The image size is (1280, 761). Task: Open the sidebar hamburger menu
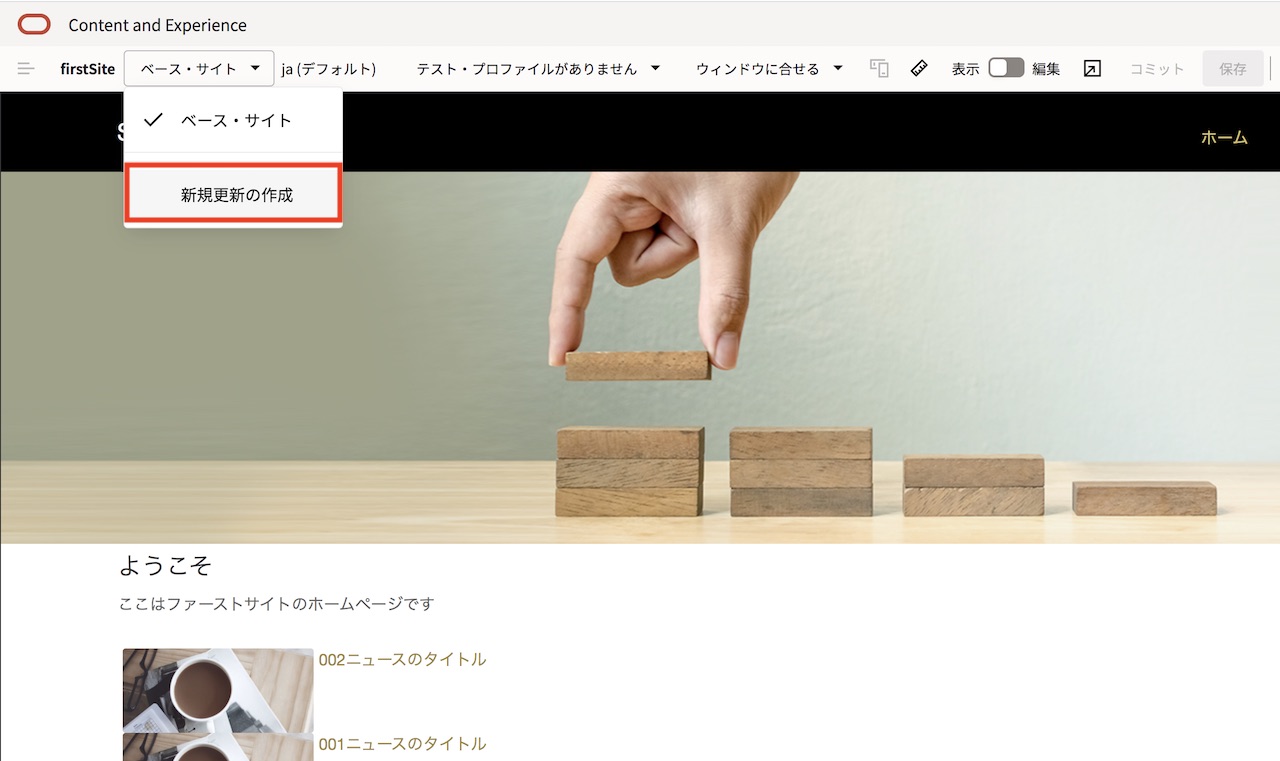coord(26,68)
